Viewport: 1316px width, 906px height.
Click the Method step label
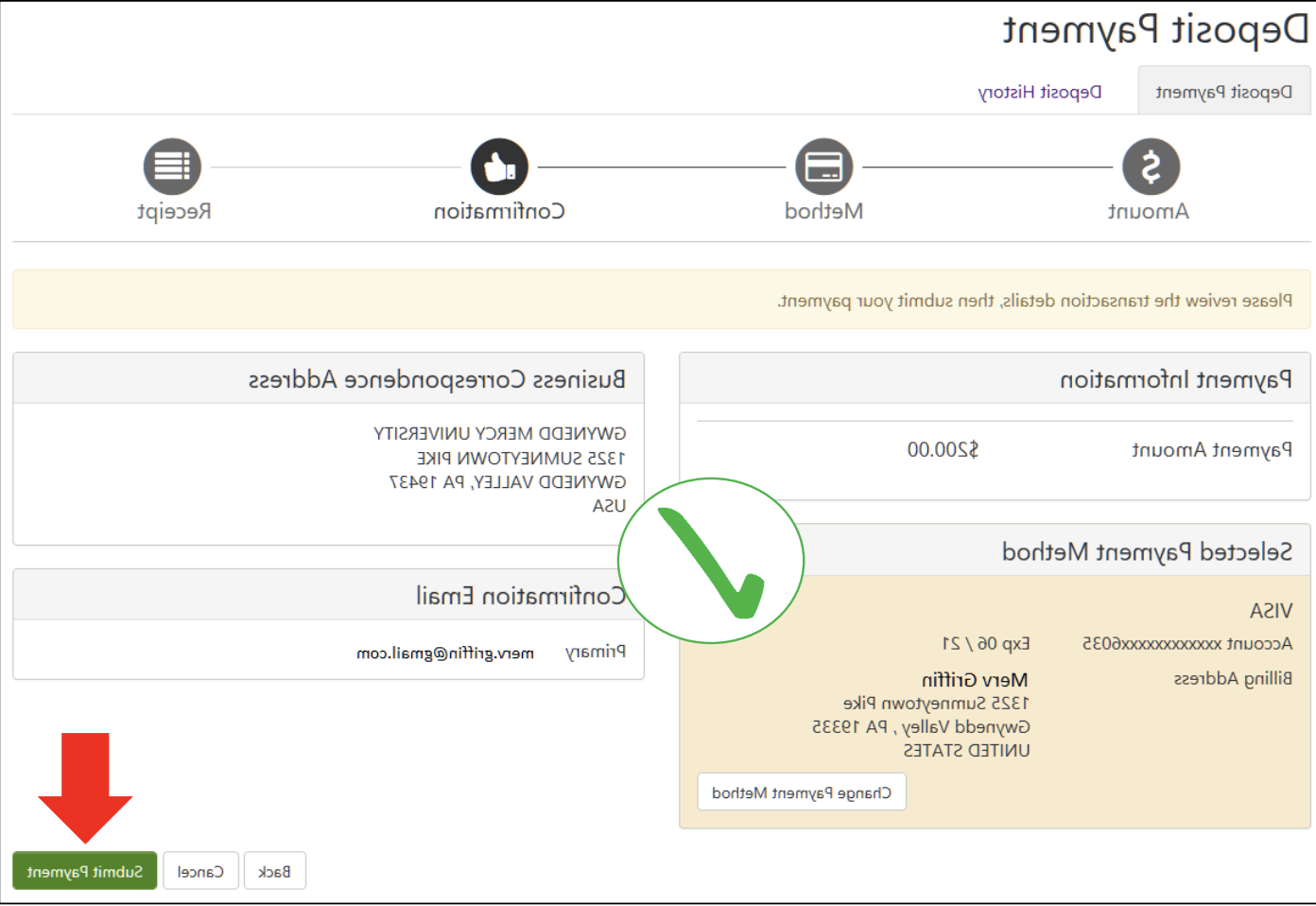click(x=824, y=211)
